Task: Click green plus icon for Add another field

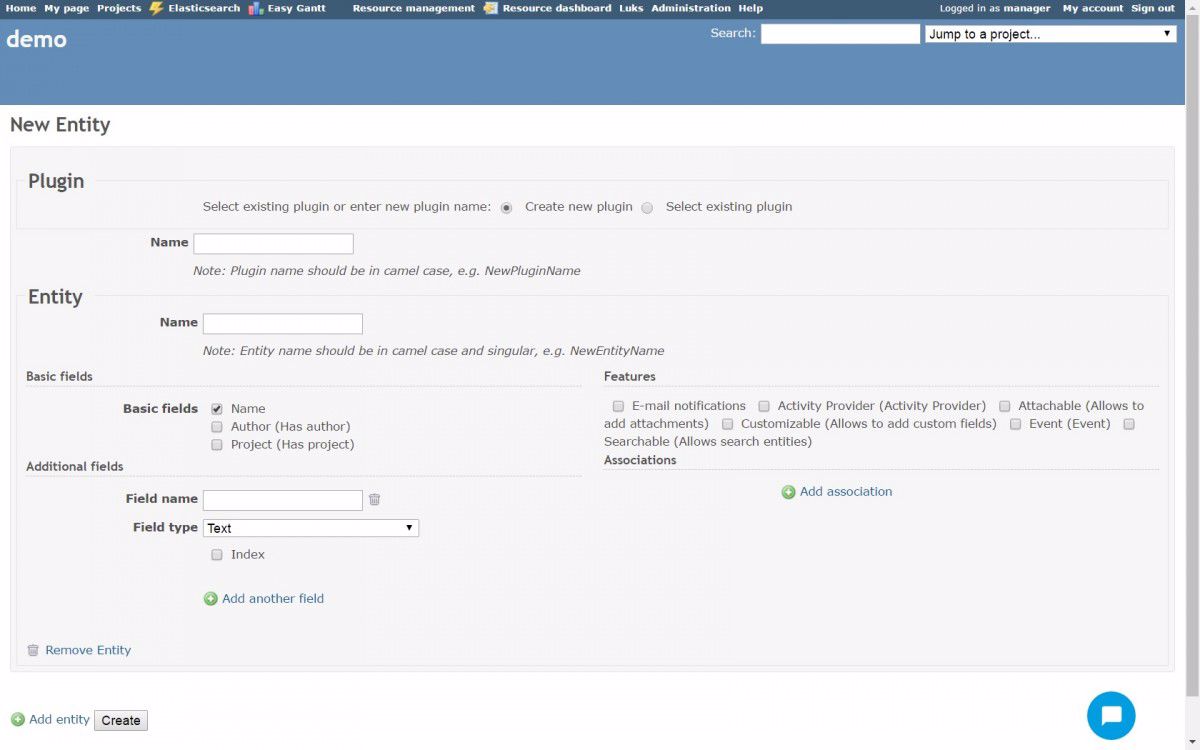Action: tap(211, 599)
